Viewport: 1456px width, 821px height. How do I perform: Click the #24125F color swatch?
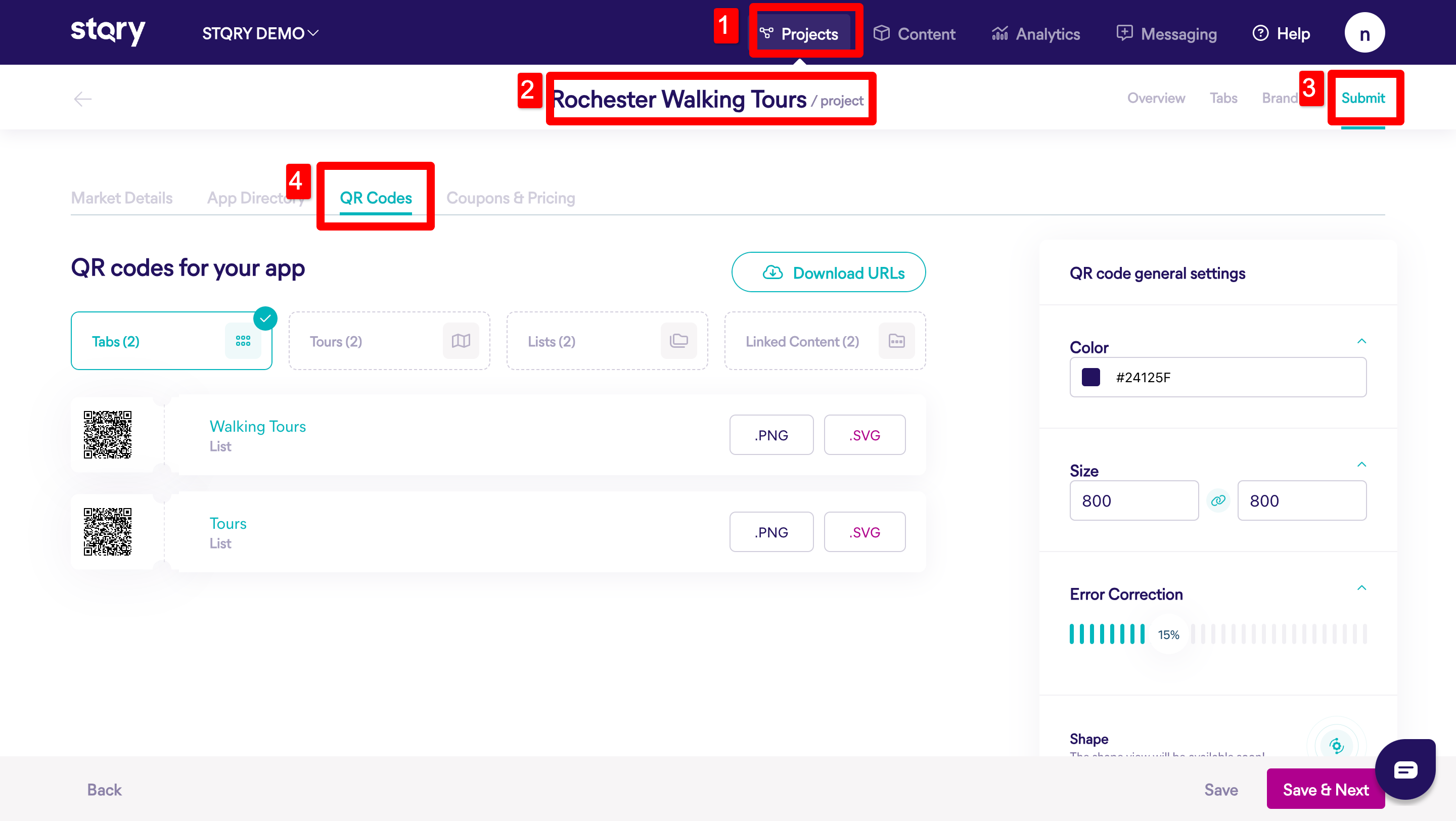[1090, 378]
